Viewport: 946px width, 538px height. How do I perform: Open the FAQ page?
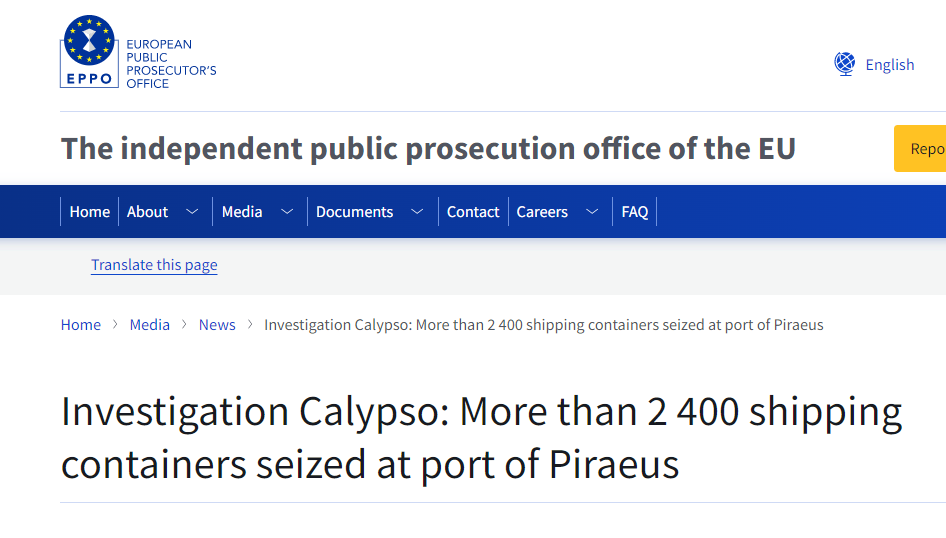[635, 212]
